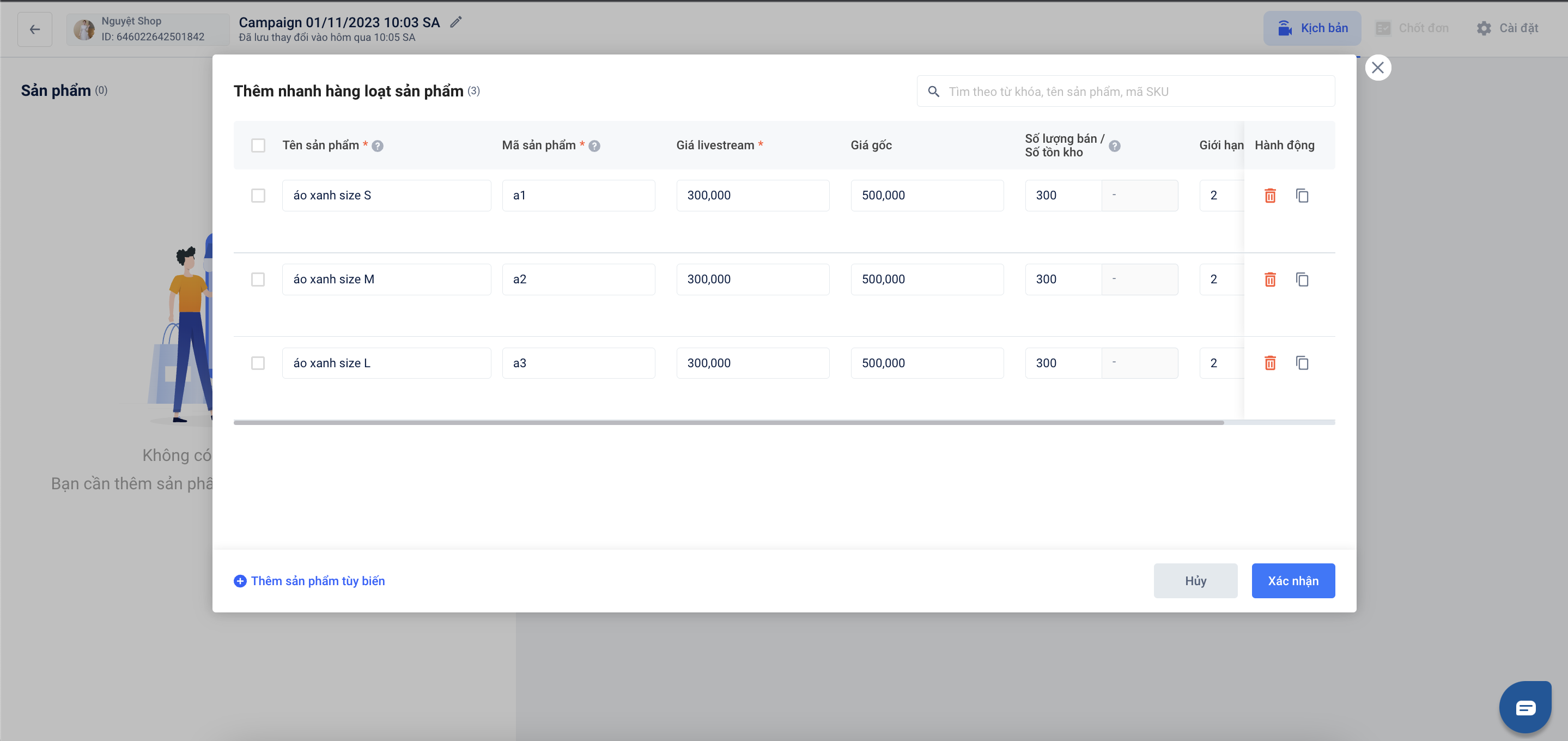
Task: Check the box for product a1
Action: 258,196
